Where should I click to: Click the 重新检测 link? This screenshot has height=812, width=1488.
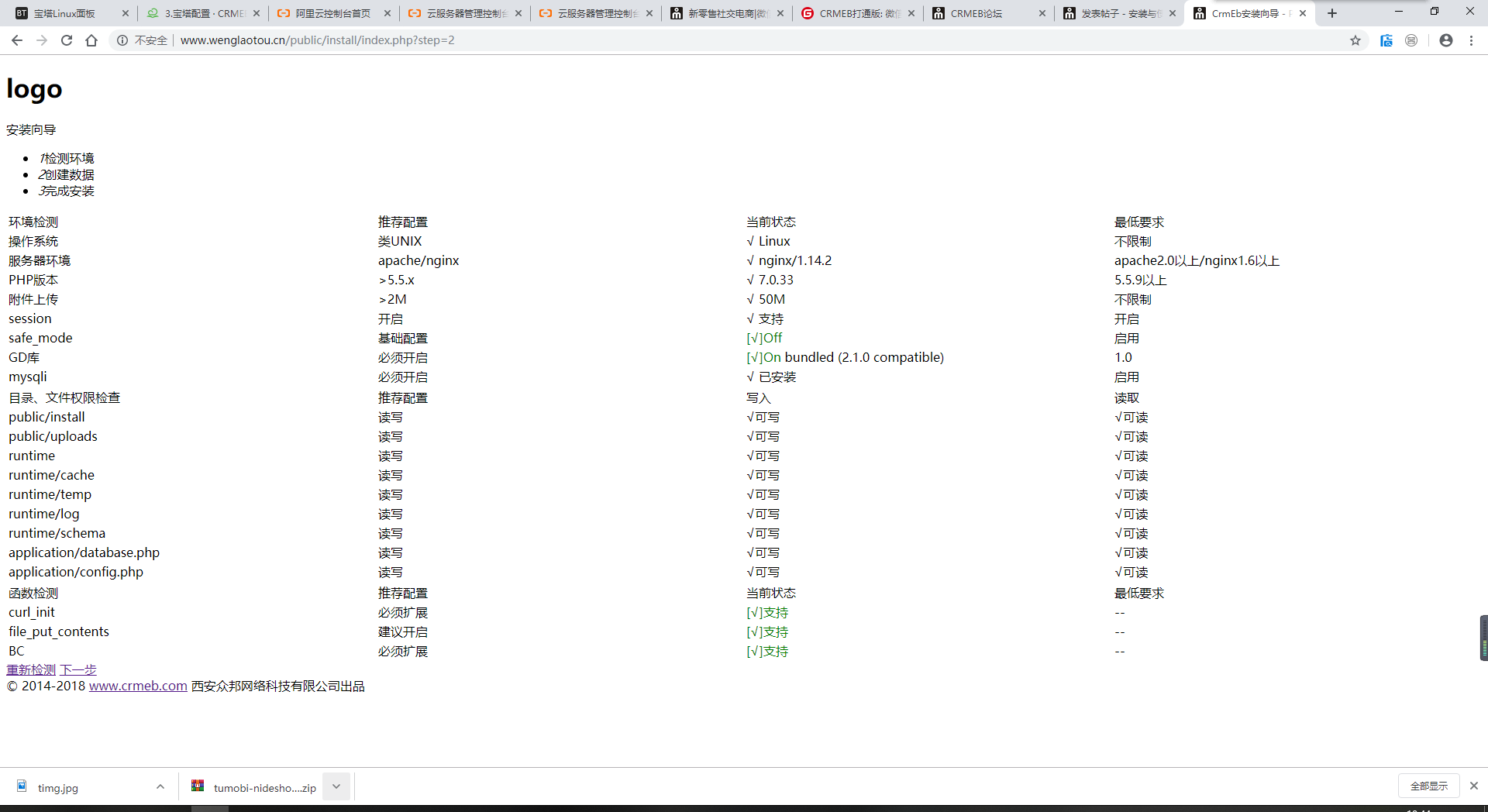click(31, 669)
